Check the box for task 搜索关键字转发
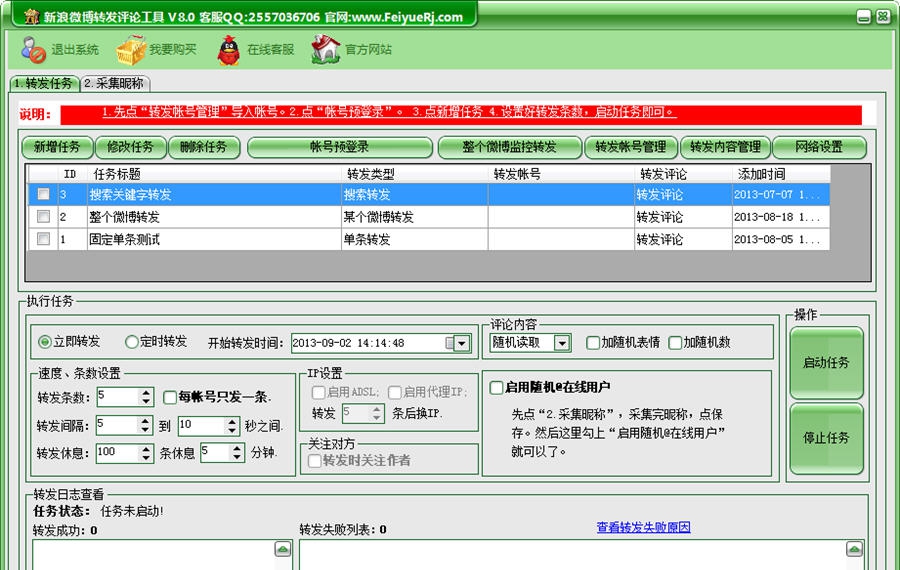The height and width of the screenshot is (570, 900). [44, 194]
